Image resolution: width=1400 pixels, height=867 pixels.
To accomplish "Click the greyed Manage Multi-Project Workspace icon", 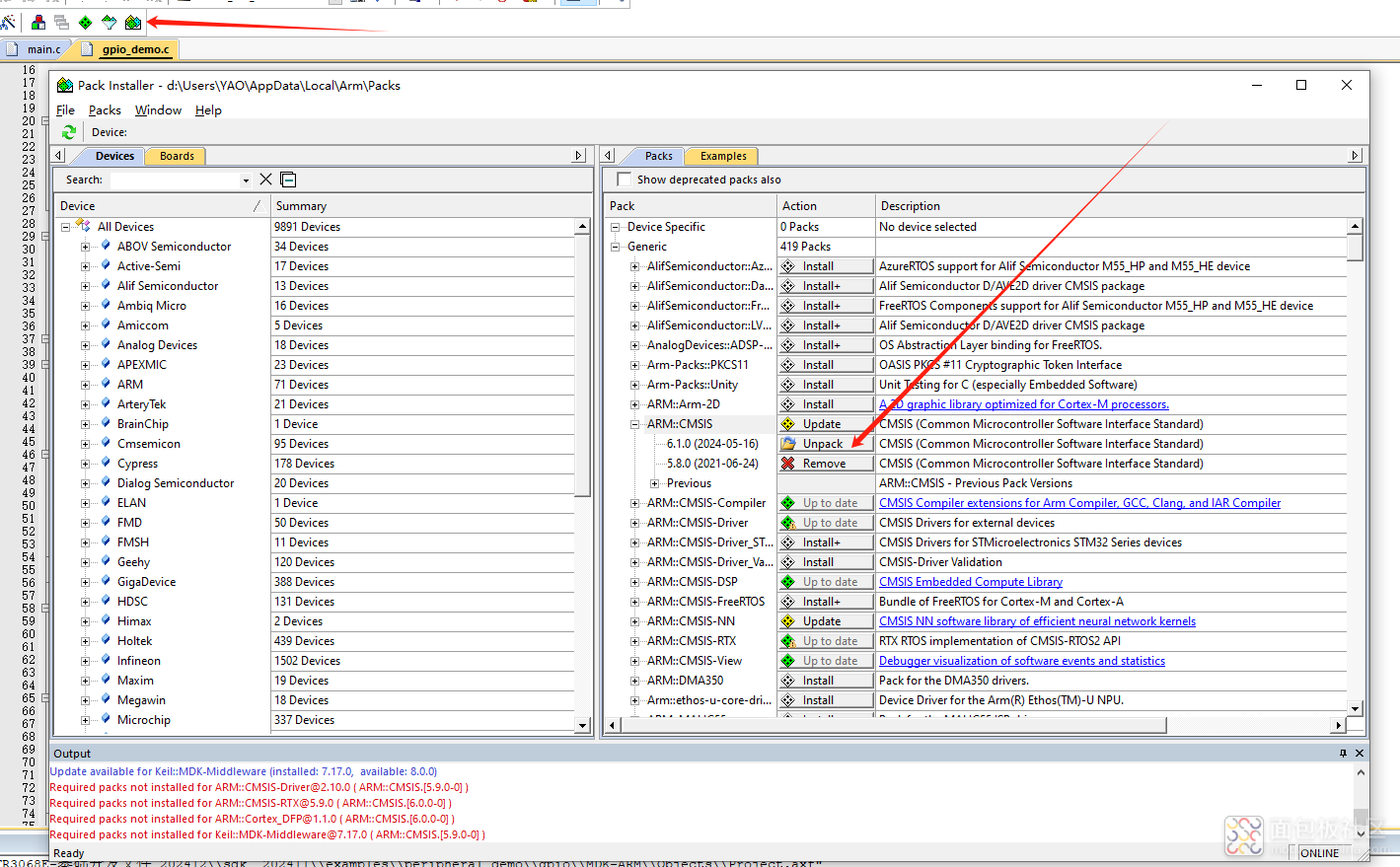I will point(62,23).
